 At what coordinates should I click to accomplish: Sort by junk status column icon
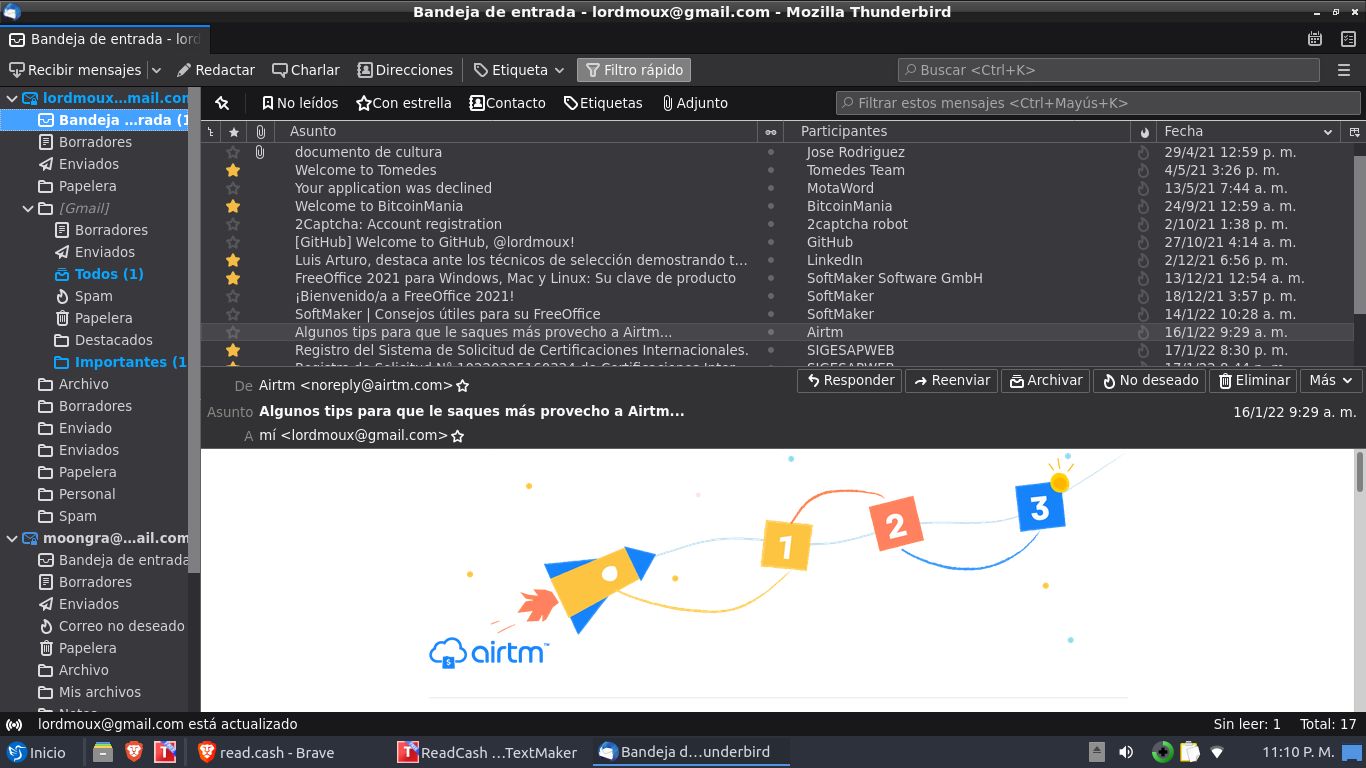tap(1144, 132)
